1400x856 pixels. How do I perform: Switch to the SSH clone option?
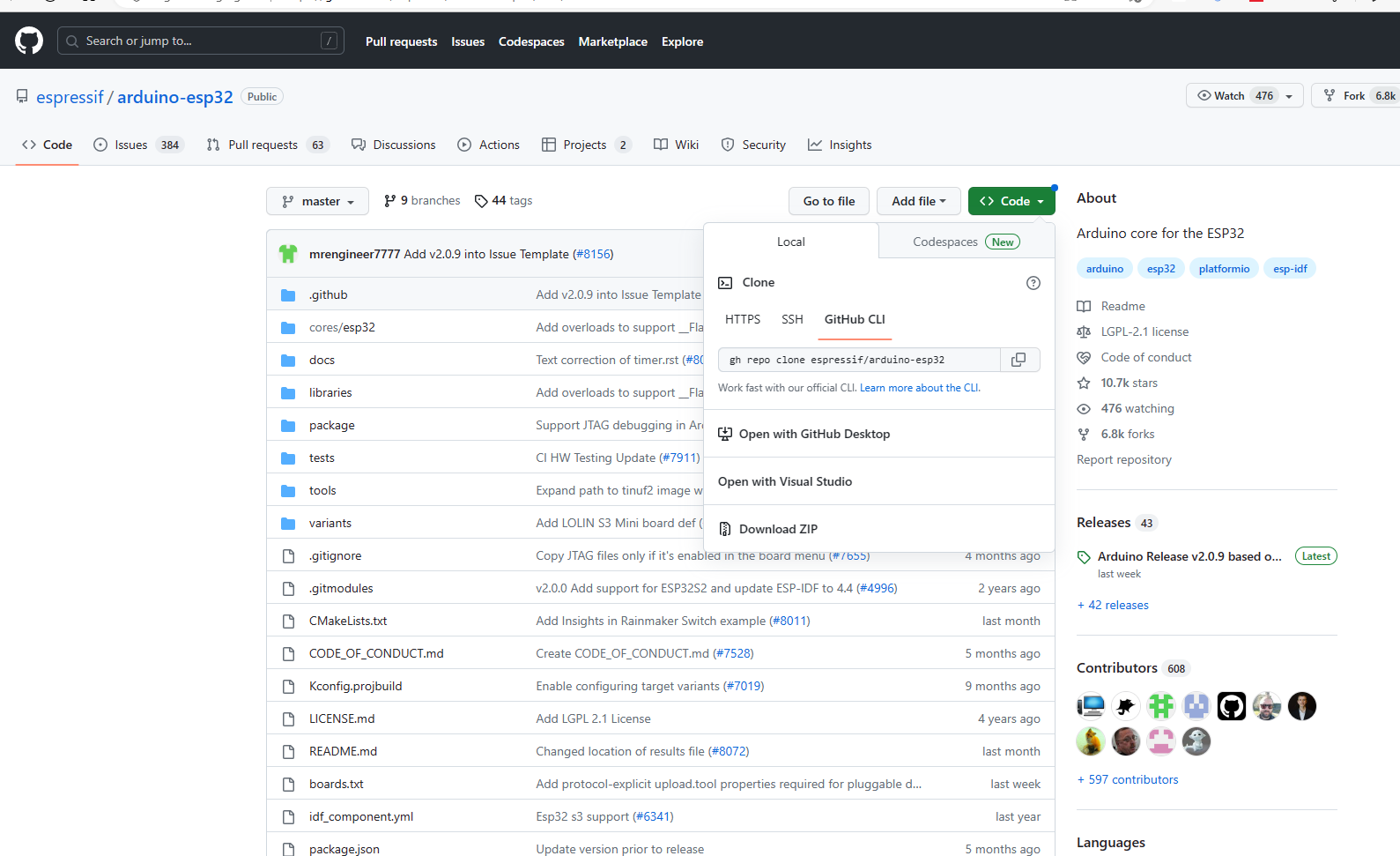coord(791,319)
